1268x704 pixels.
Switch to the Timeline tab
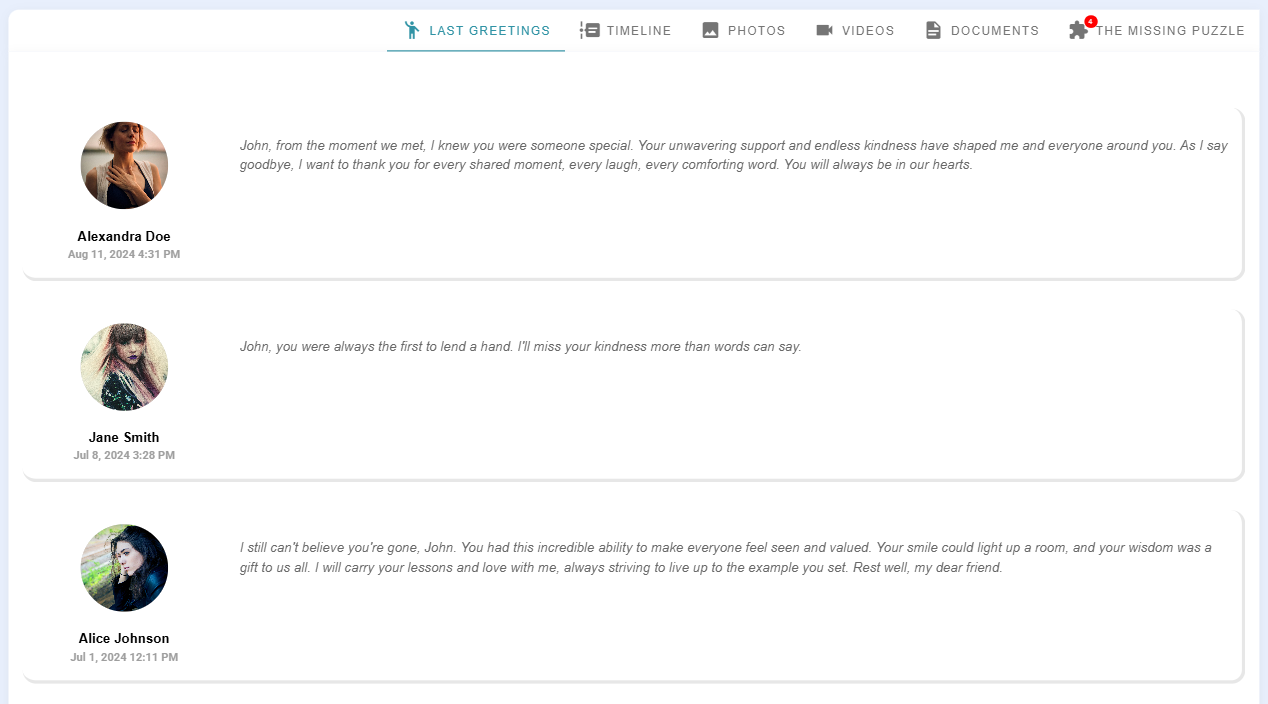point(626,30)
